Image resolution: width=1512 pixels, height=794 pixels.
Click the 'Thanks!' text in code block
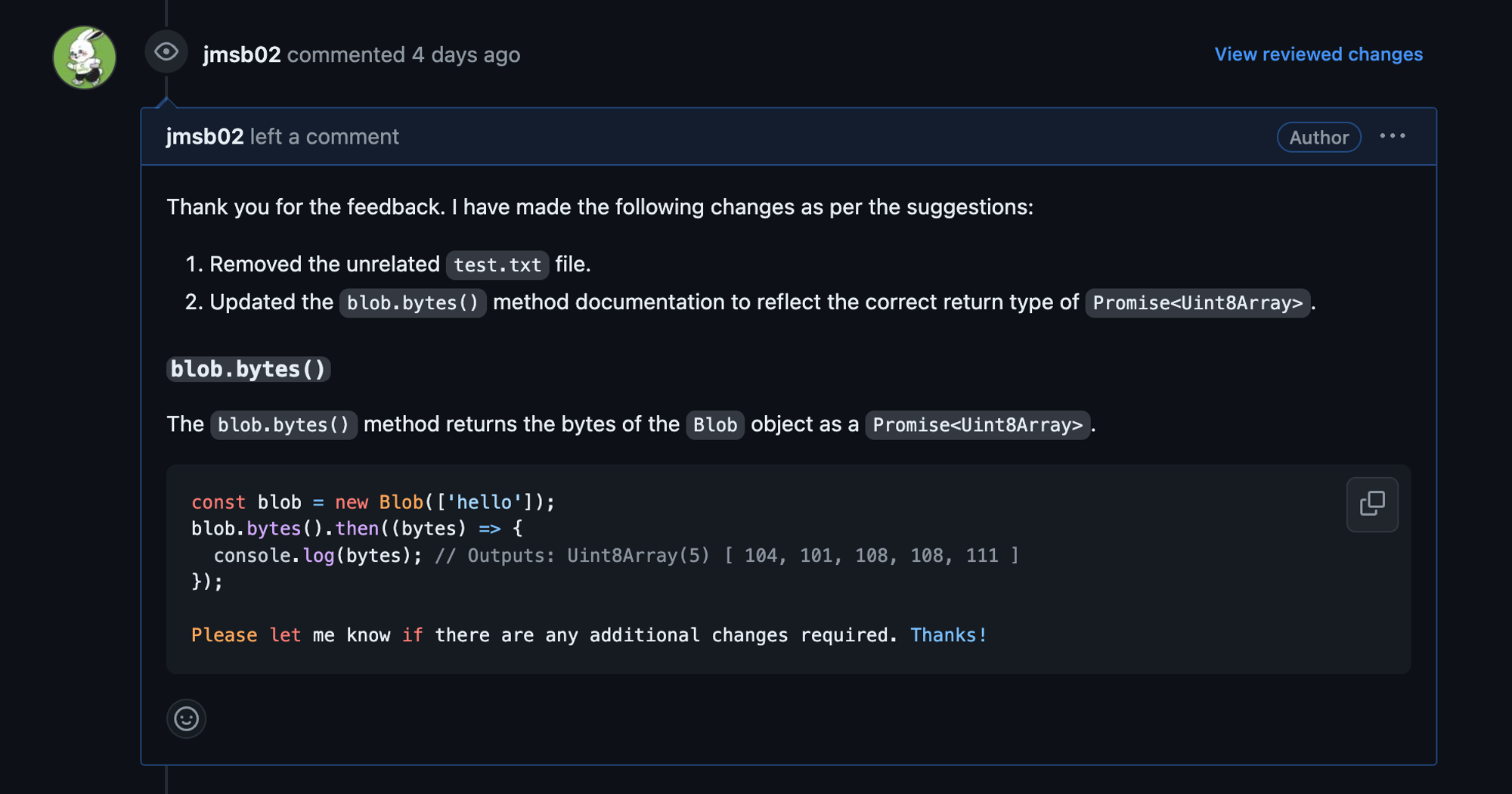[x=949, y=635]
